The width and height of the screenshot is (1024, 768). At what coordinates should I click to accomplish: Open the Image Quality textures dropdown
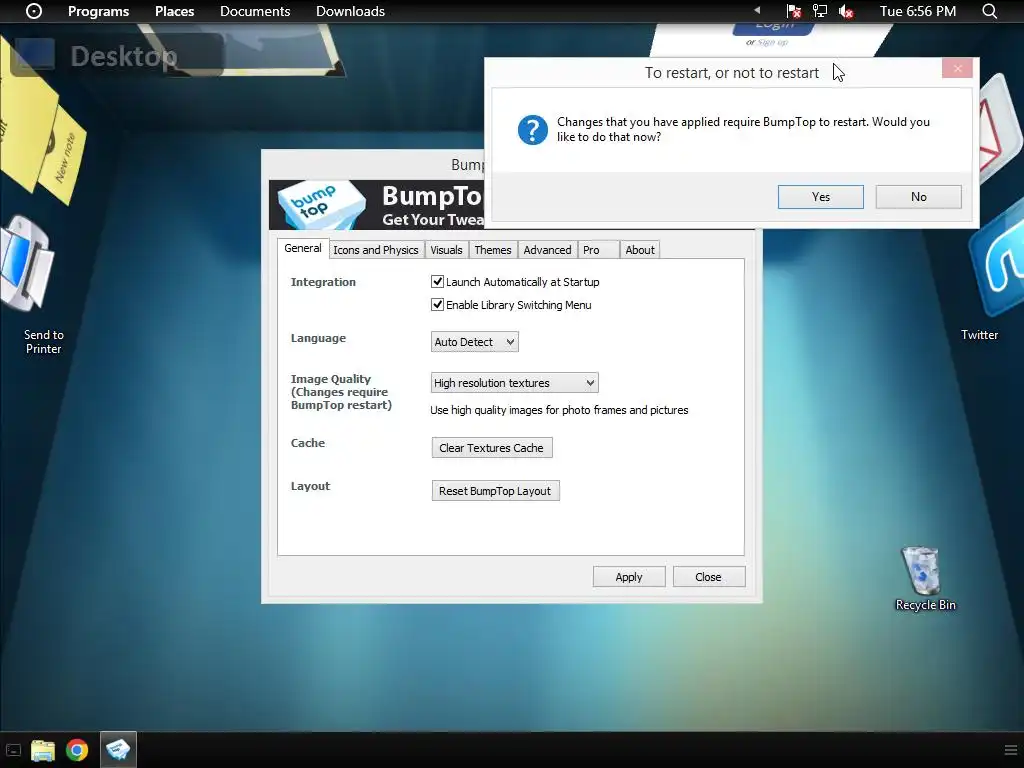(x=514, y=383)
